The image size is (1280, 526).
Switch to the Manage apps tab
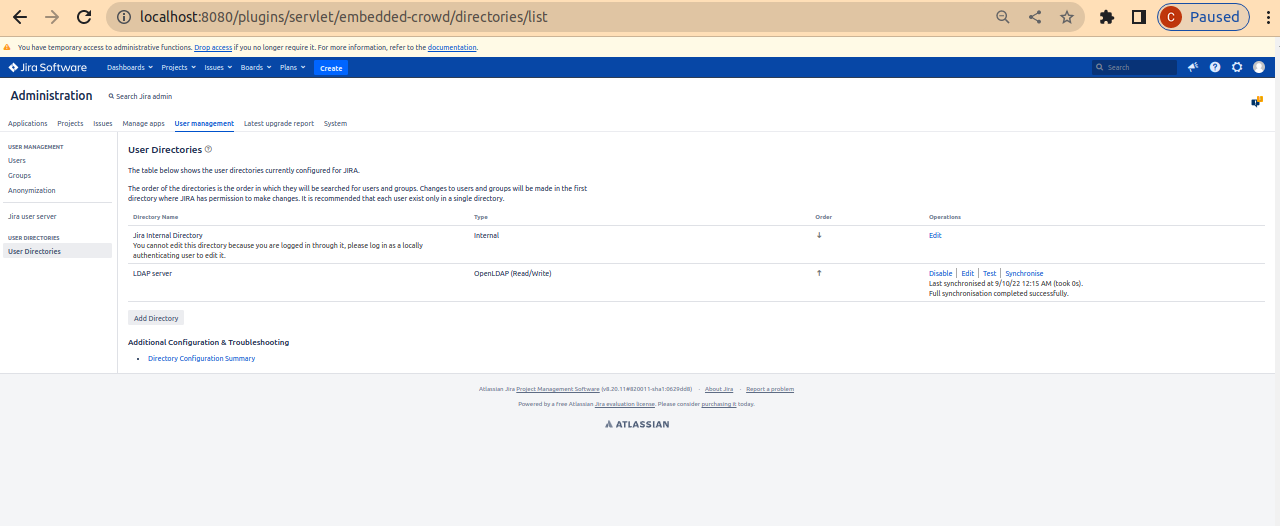pyautogui.click(x=144, y=124)
